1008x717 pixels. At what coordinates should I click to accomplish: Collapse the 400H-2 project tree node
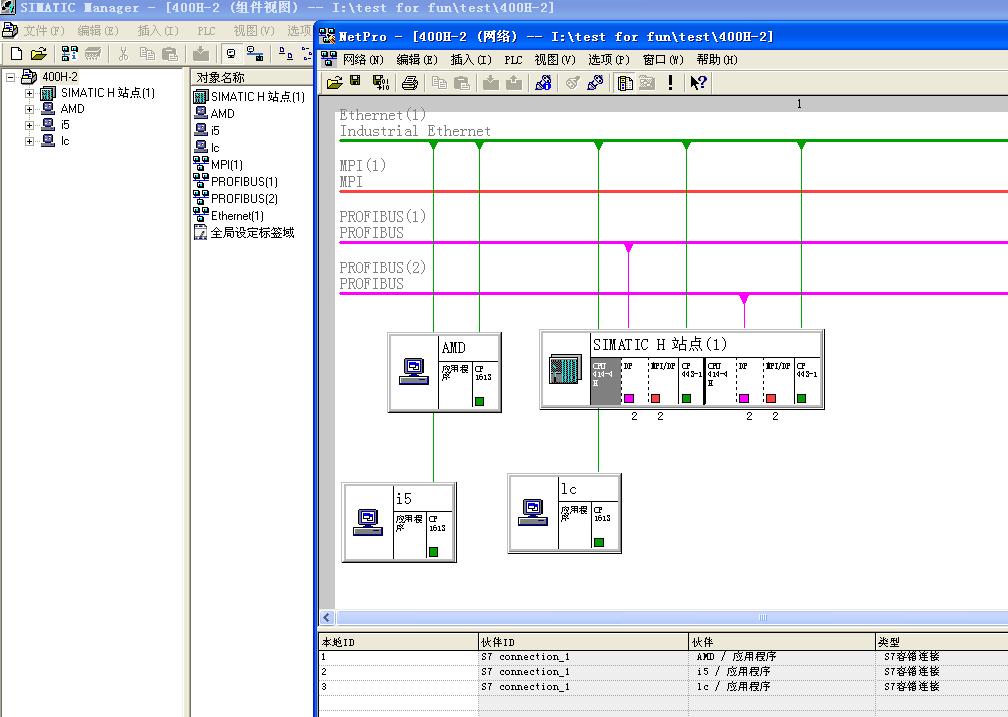tap(10, 77)
